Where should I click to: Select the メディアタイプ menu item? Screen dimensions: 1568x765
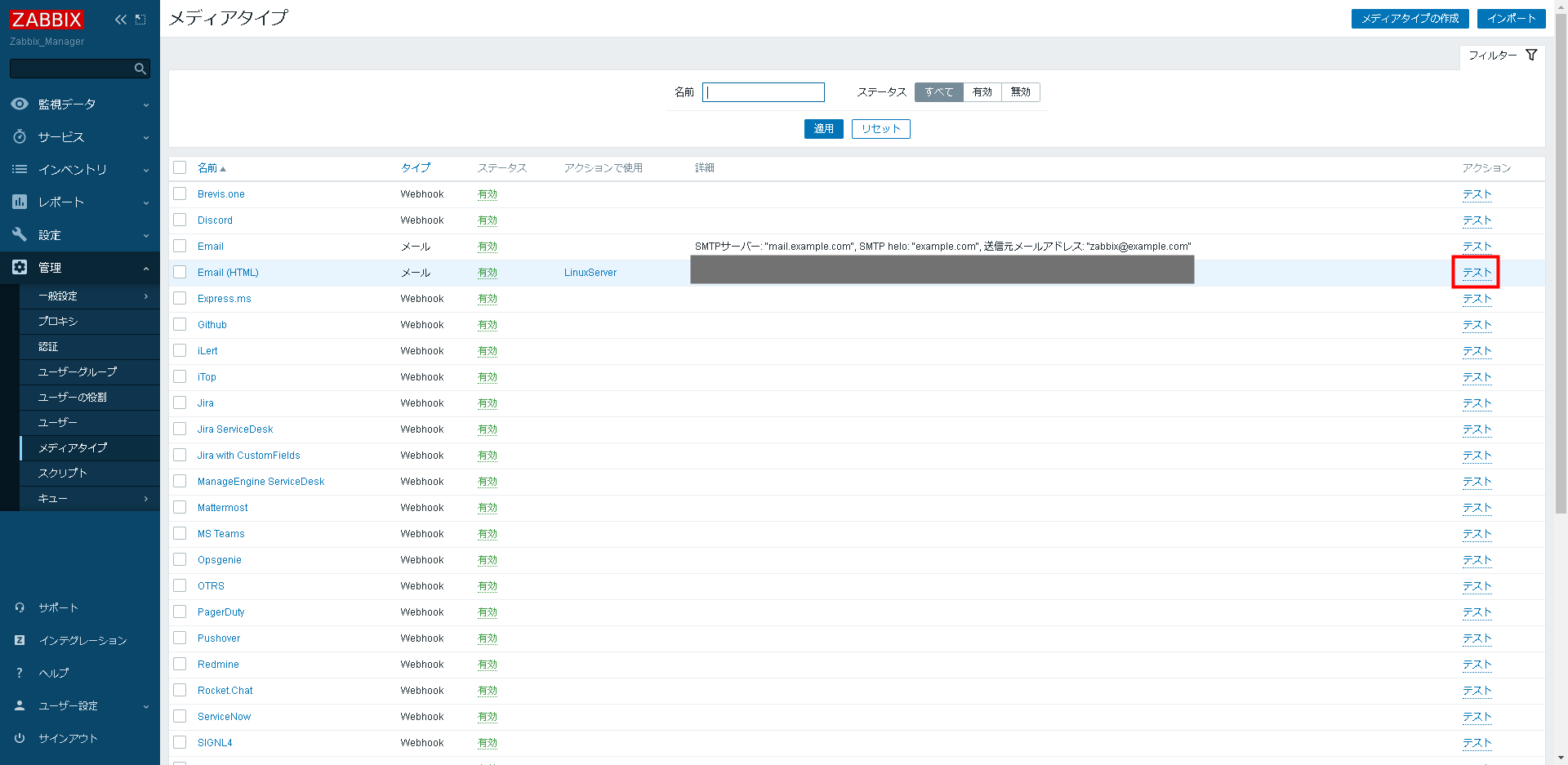(x=90, y=447)
